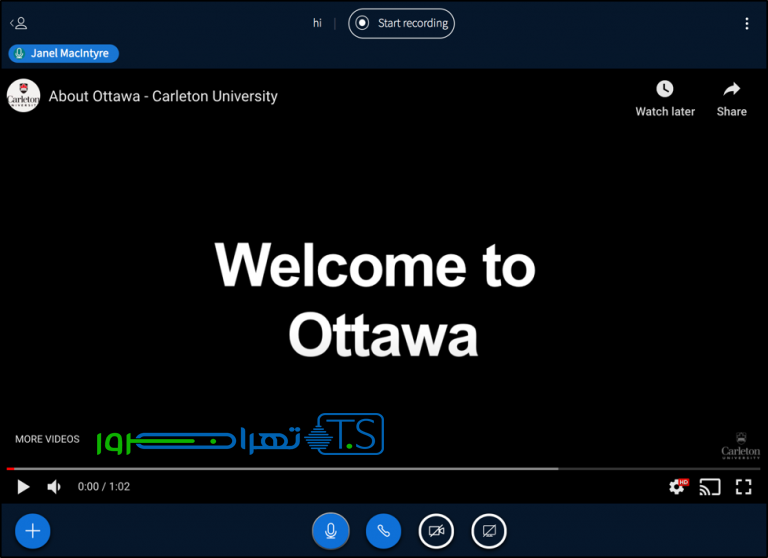Play the Welcome to Ottawa video

(x=23, y=487)
